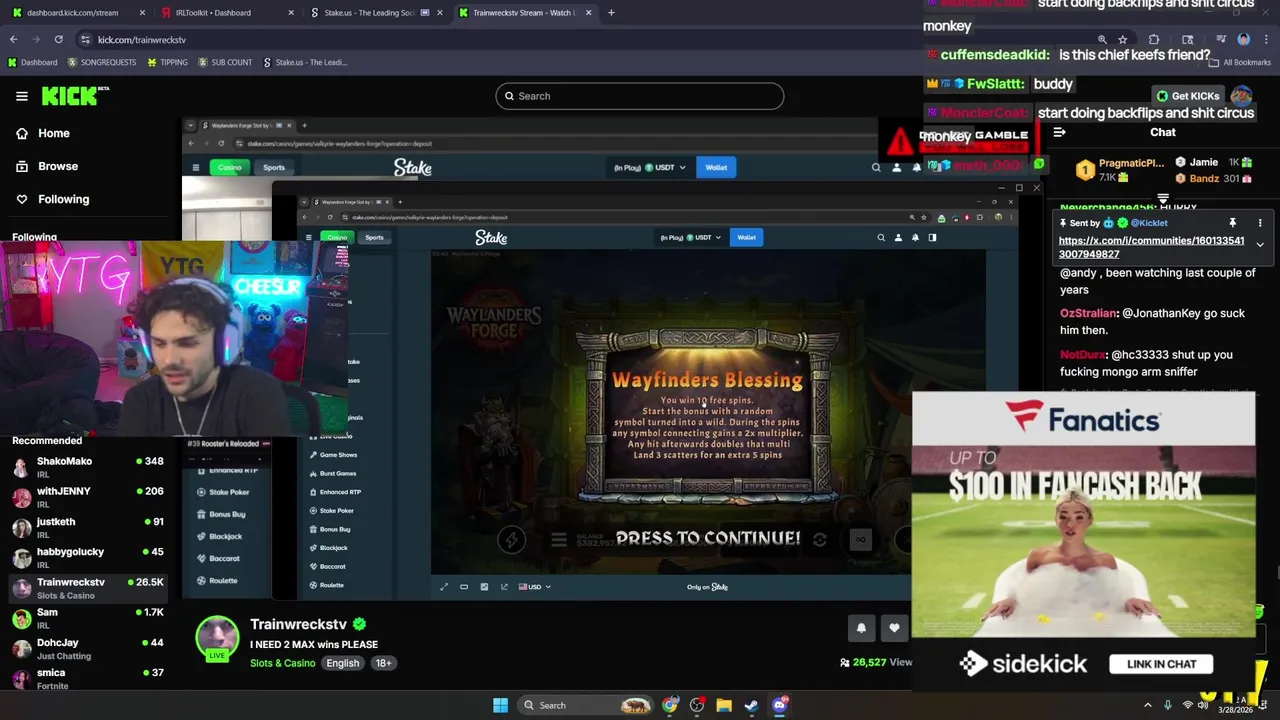The height and width of the screenshot is (720, 1280).
Task: Open Chrome three-dot menu
Action: [x=1267, y=40]
